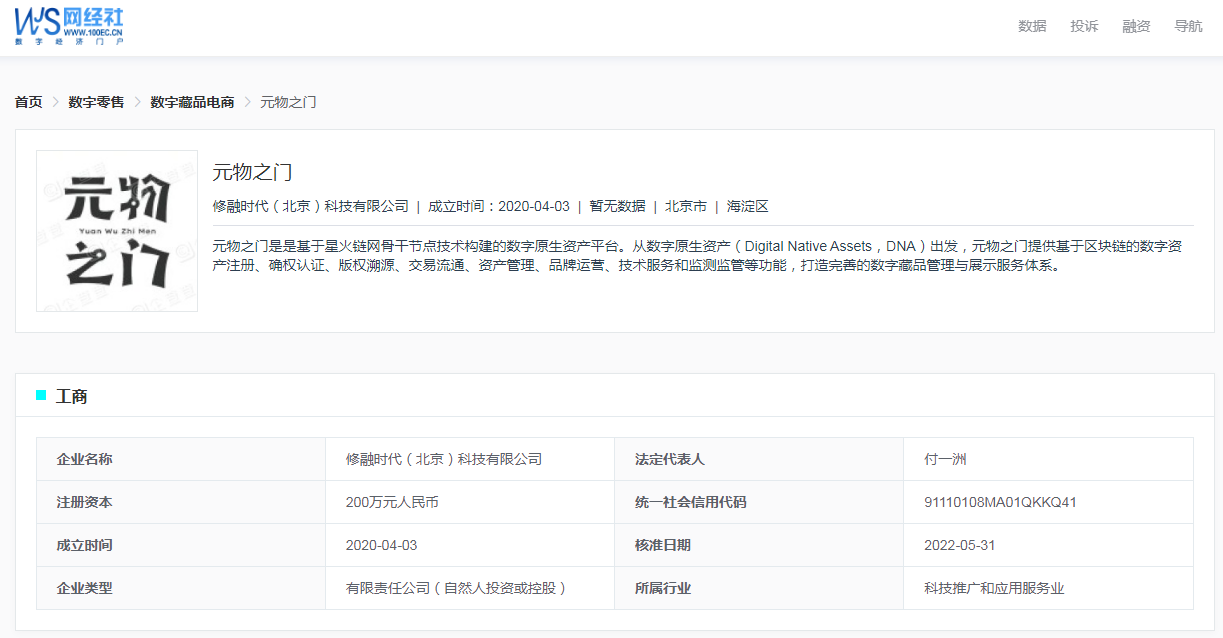Click the 元物之门 breadcrumb text
This screenshot has width=1223, height=638.
pyautogui.click(x=288, y=102)
